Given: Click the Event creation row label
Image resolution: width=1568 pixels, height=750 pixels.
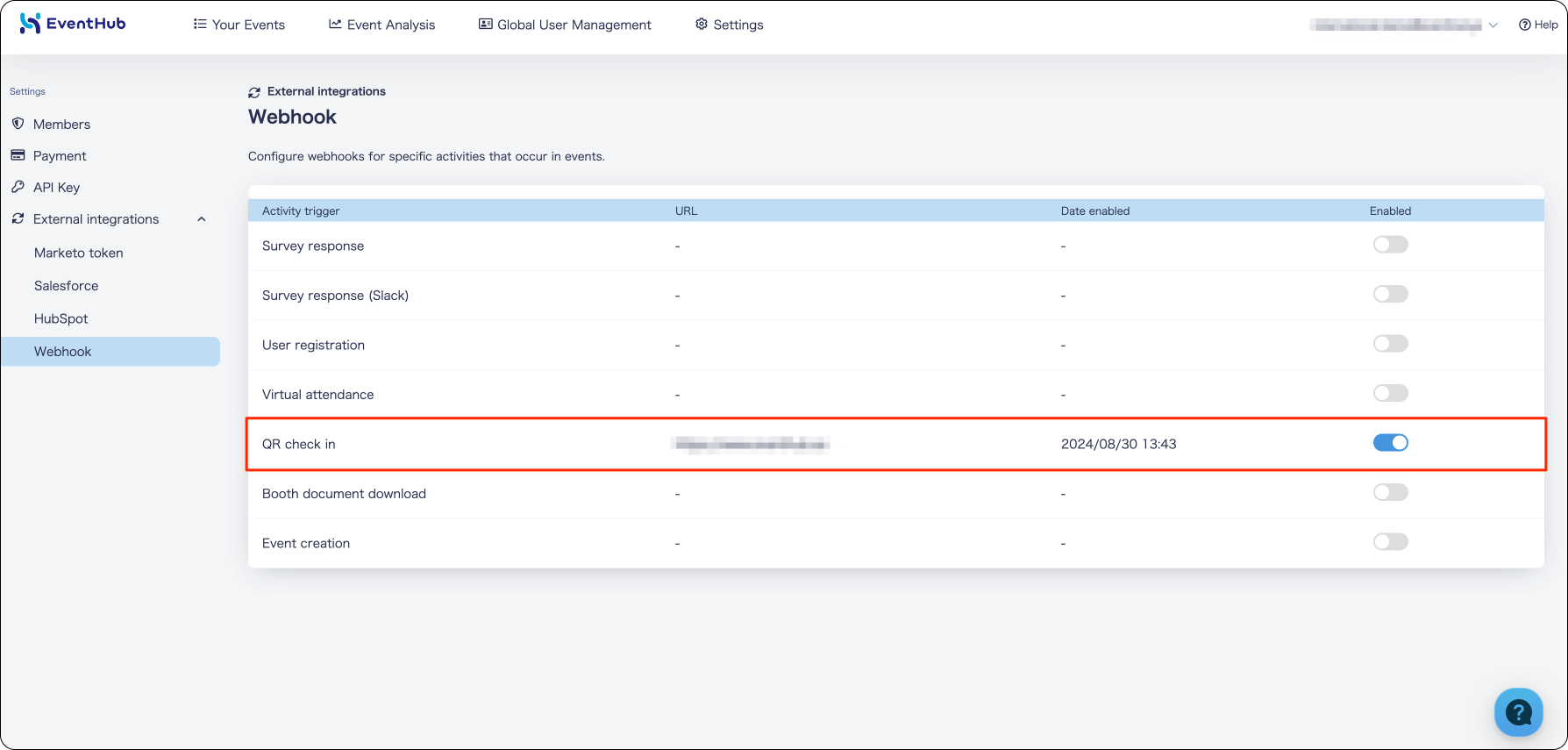Looking at the screenshot, I should tap(306, 544).
